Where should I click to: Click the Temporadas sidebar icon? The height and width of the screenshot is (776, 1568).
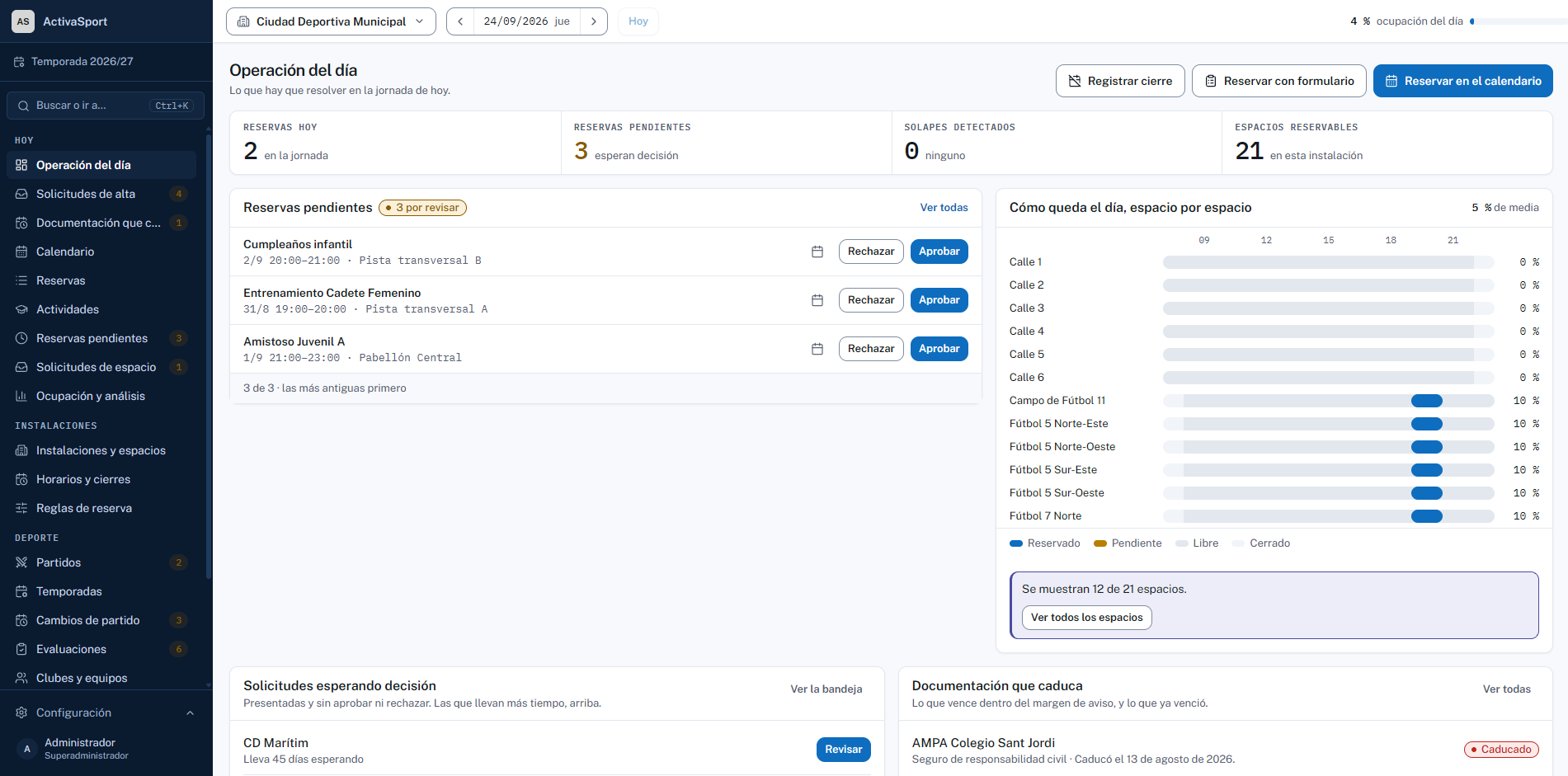(21, 591)
